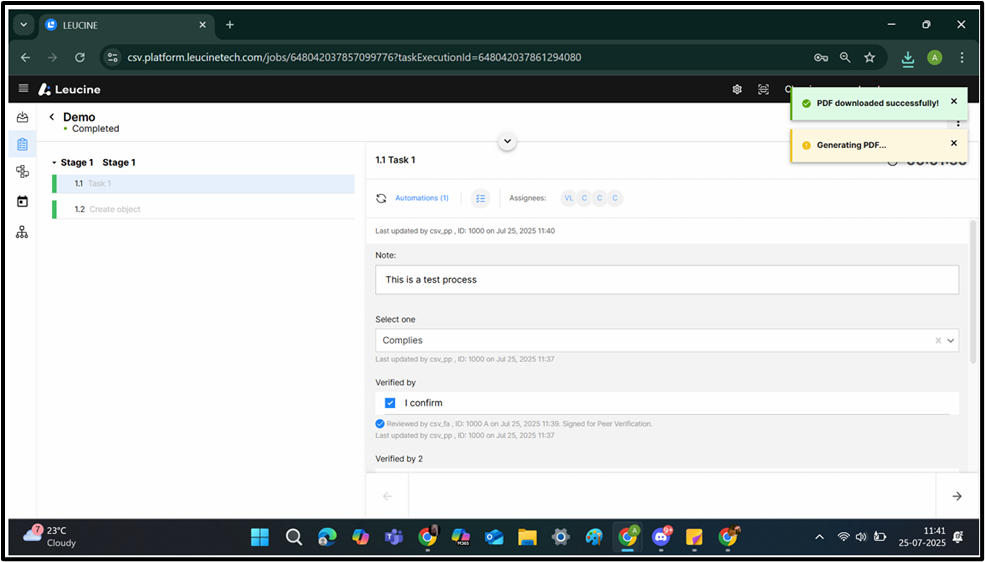This screenshot has width=985, height=562.
Task: Expand the 'Select one' Complies dropdown
Action: pyautogui.click(x=950, y=340)
